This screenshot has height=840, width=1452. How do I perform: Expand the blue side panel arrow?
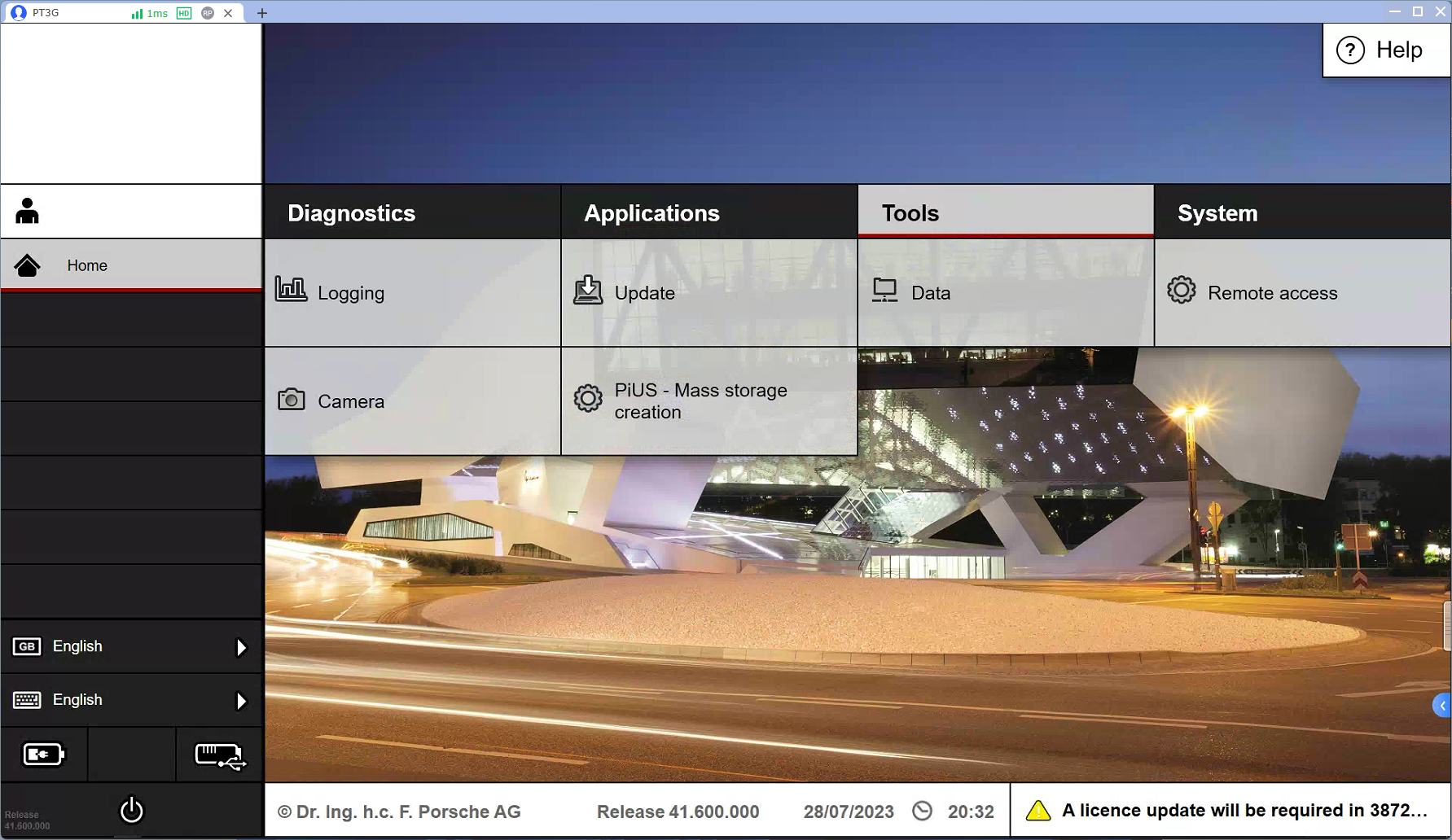click(1441, 706)
